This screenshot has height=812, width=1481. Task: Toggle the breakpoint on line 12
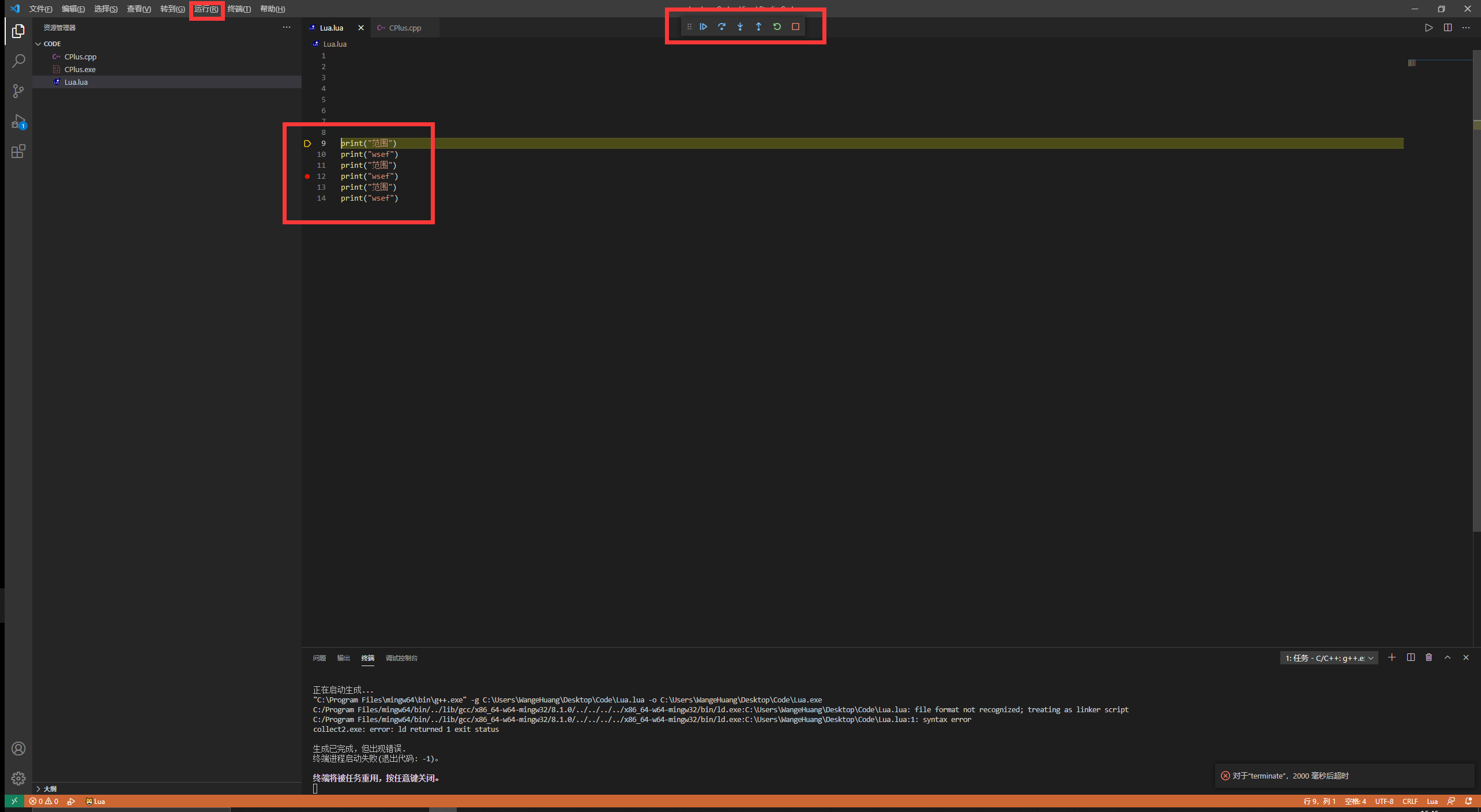pos(307,176)
